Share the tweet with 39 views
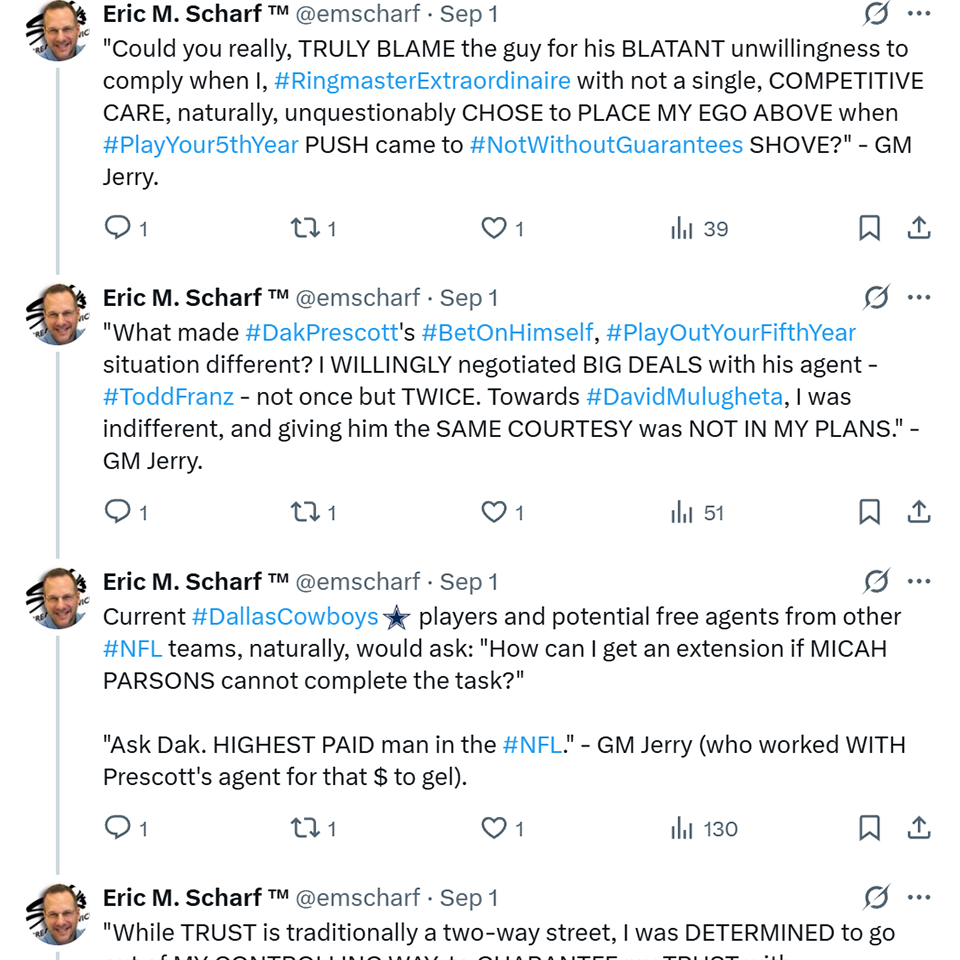Image resolution: width=960 pixels, height=960 pixels. coord(919,228)
